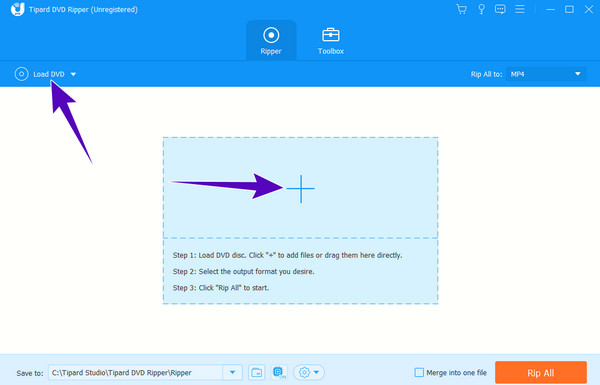This screenshot has width=600, height=385.
Task: Expand the Save to path dropdown
Action: pos(232,372)
